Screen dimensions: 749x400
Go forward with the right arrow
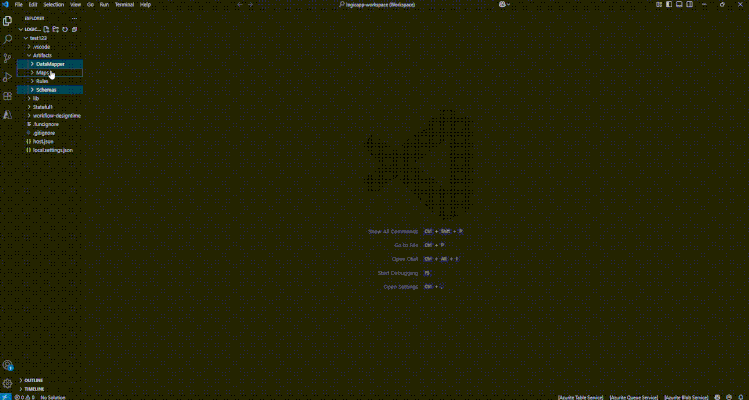[x=250, y=4]
